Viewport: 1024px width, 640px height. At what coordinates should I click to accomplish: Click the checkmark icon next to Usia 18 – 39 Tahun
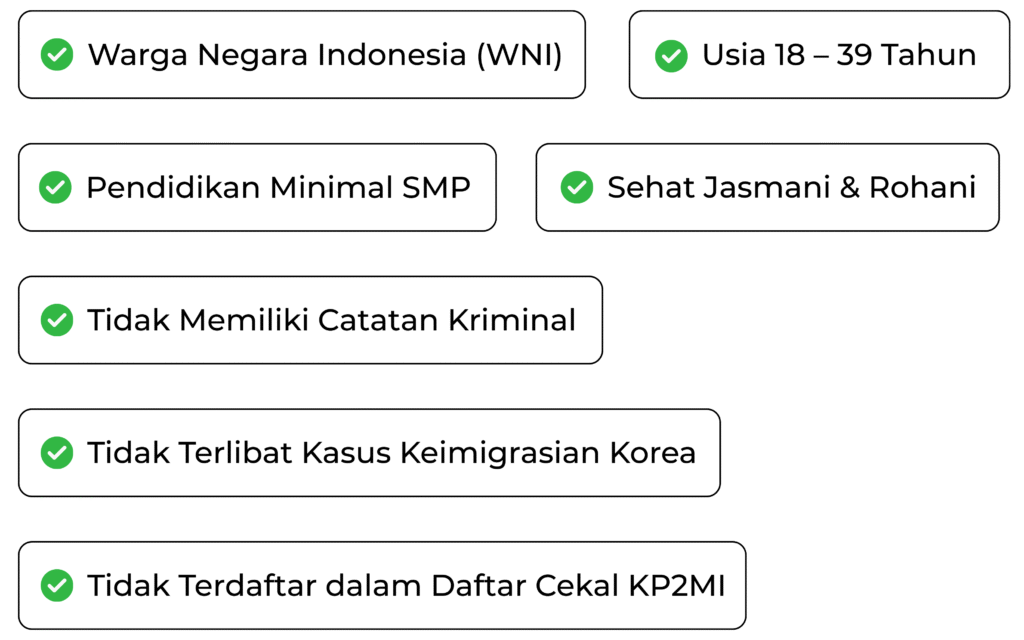pos(670,54)
